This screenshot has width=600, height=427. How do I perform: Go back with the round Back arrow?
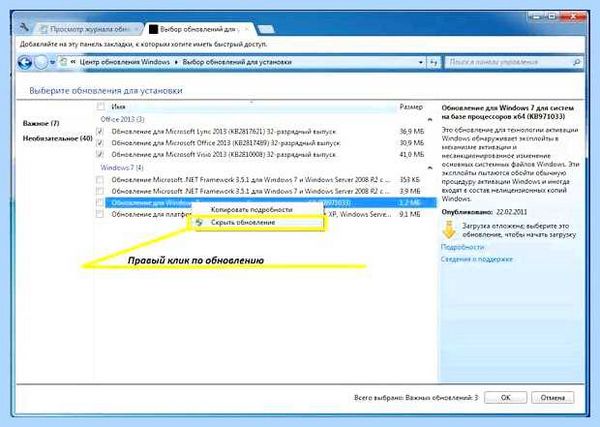(25, 62)
